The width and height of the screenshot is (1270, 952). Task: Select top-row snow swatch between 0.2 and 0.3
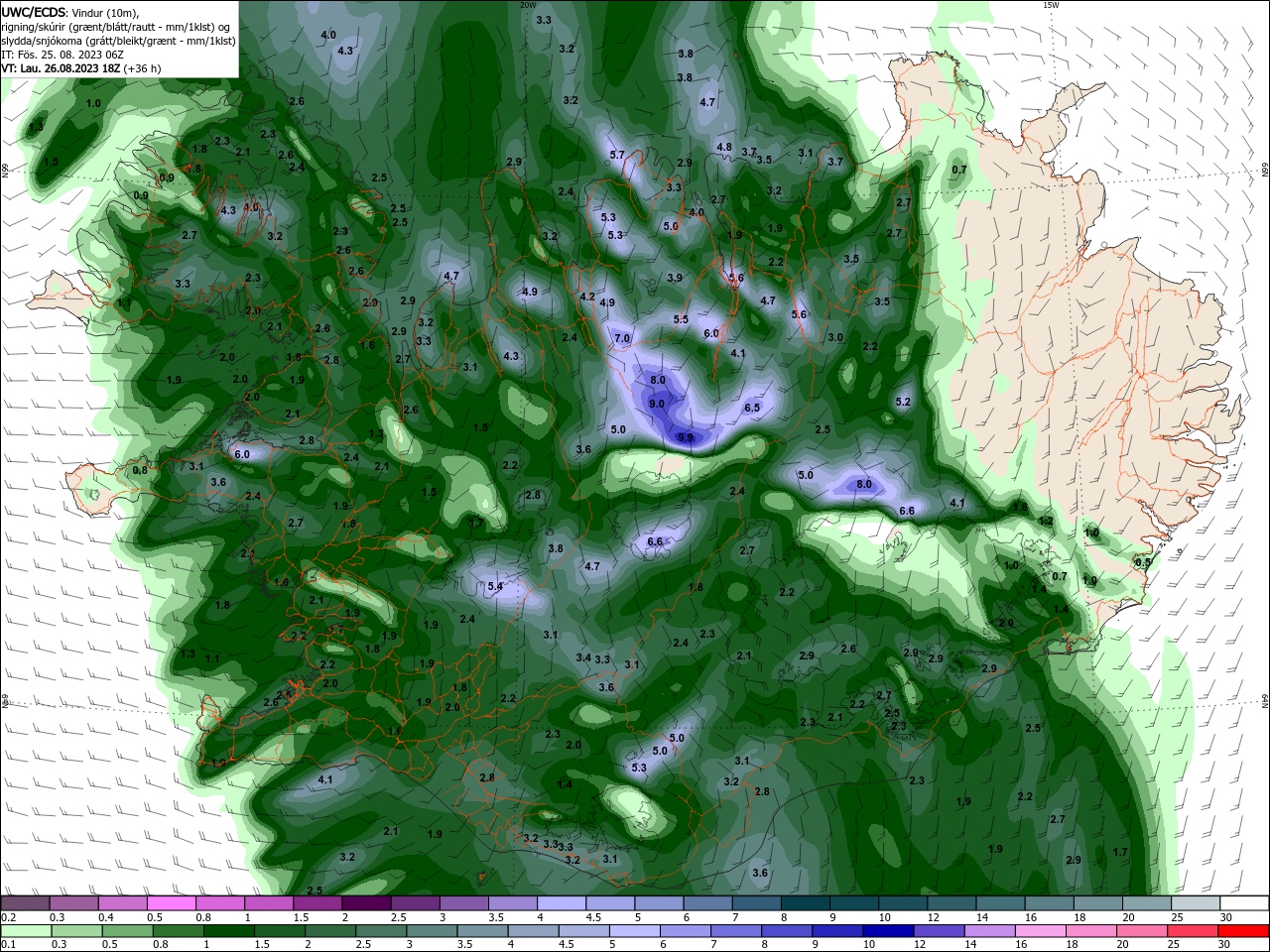coord(26,902)
